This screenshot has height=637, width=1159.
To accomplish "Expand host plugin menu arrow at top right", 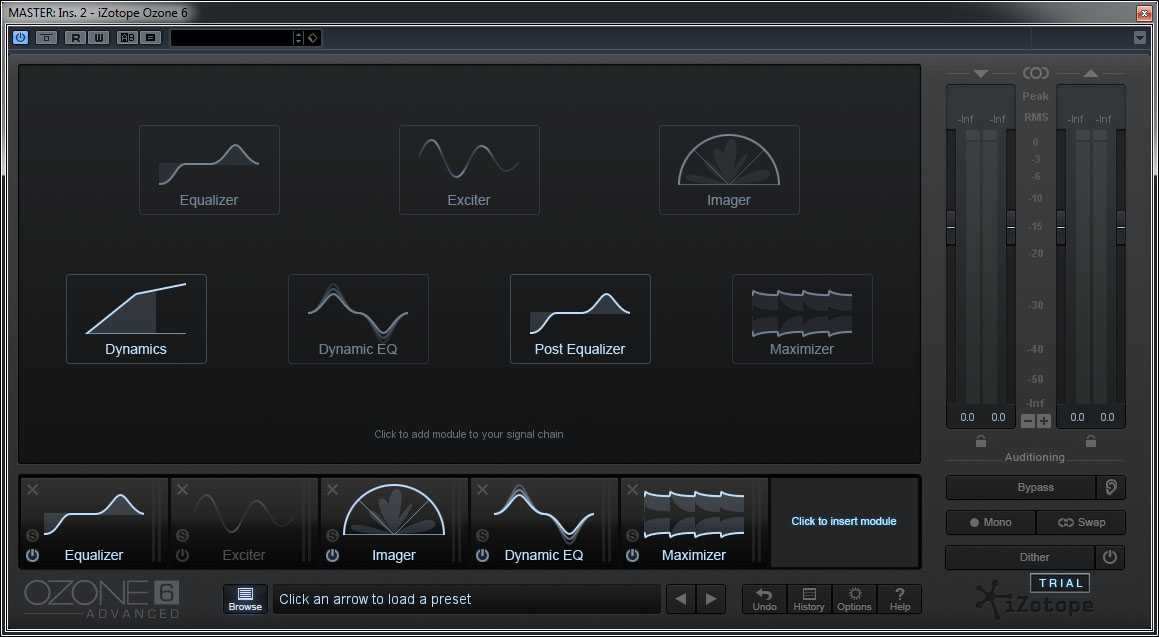I will click(1140, 38).
